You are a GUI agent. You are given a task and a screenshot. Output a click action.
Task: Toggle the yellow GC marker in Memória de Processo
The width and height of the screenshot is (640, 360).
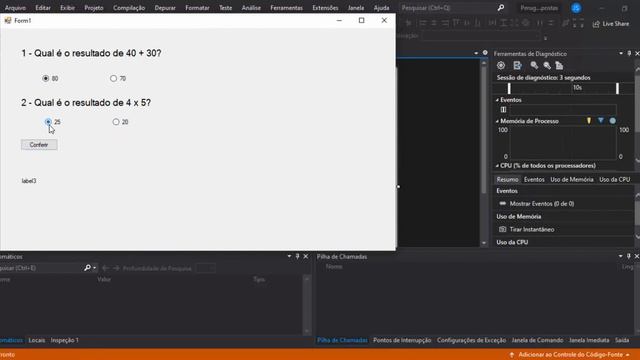[589, 121]
